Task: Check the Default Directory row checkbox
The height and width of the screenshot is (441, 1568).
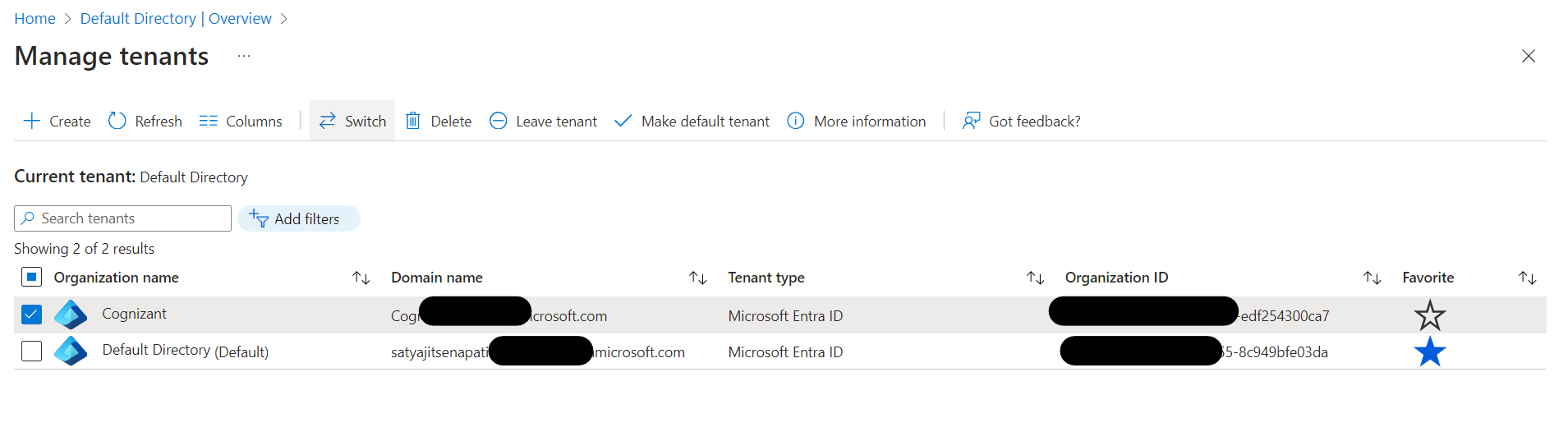Action: pyautogui.click(x=31, y=351)
